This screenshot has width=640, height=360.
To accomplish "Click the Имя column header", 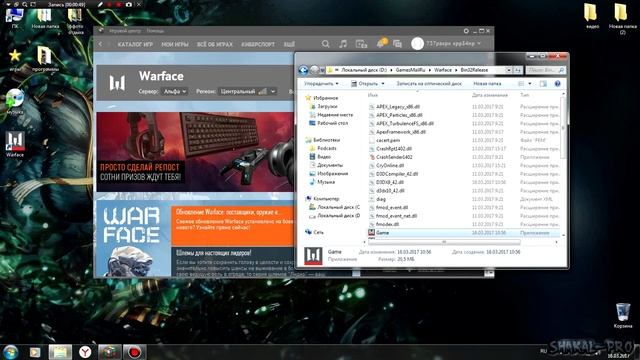I will click(373, 95).
